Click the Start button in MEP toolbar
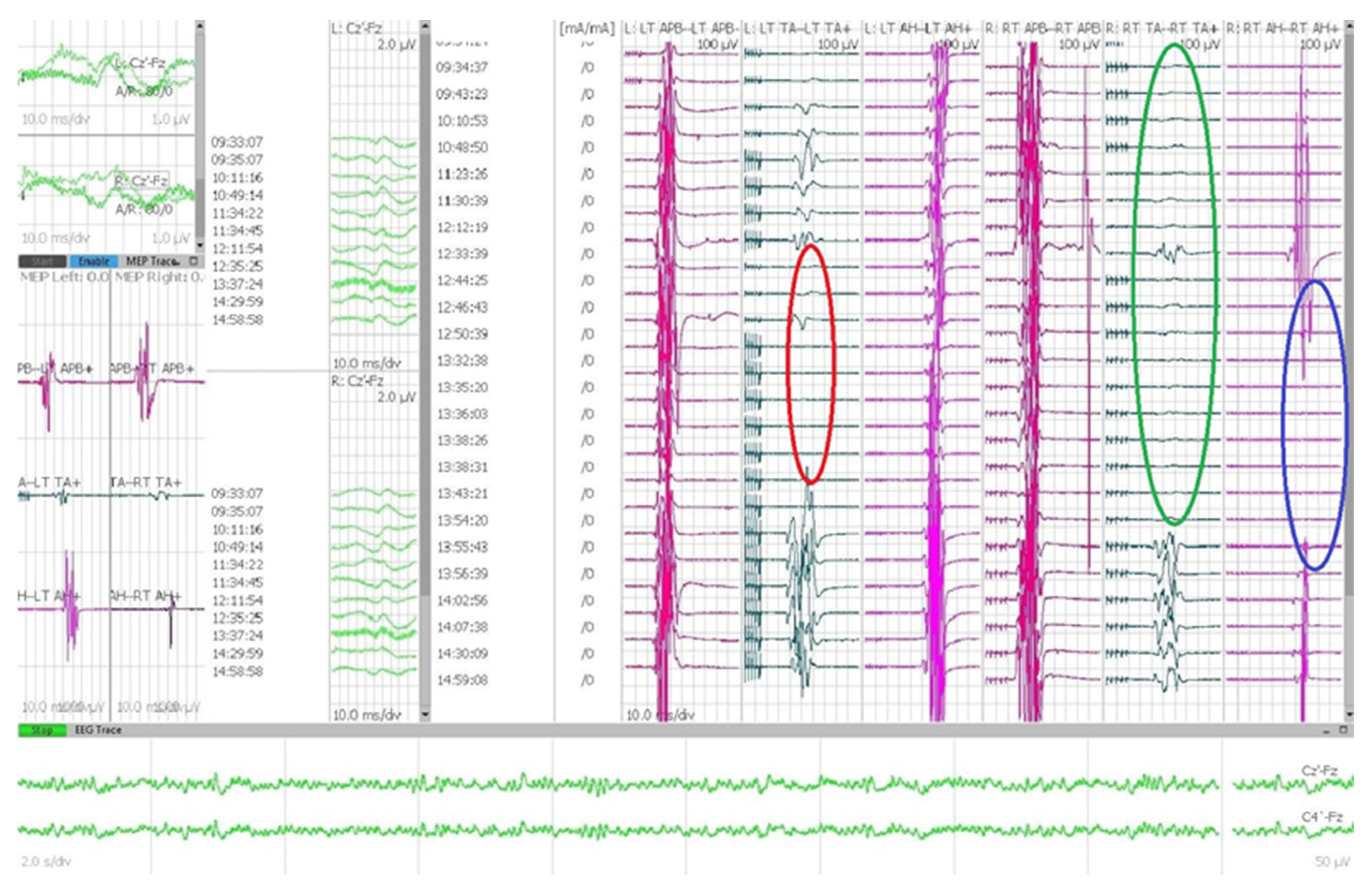This screenshot has width=1372, height=893. (x=43, y=261)
